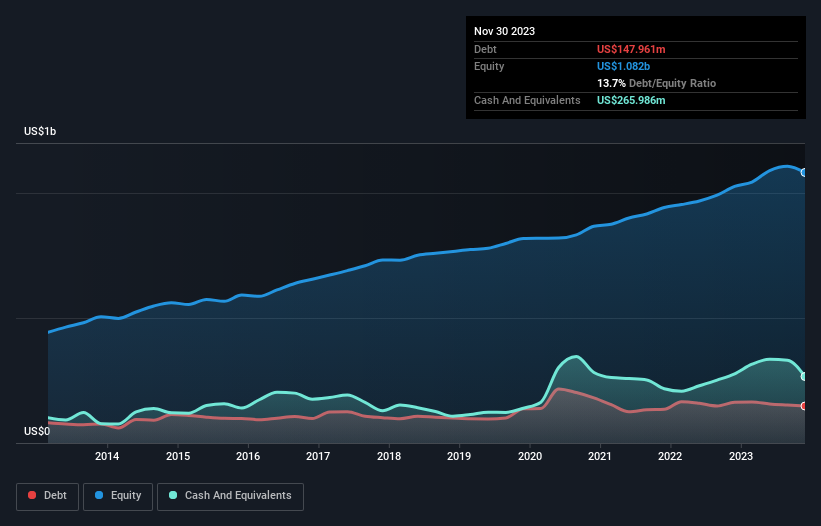The width and height of the screenshot is (821, 526).
Task: Toggle the Debt series legend button
Action: tap(47, 496)
